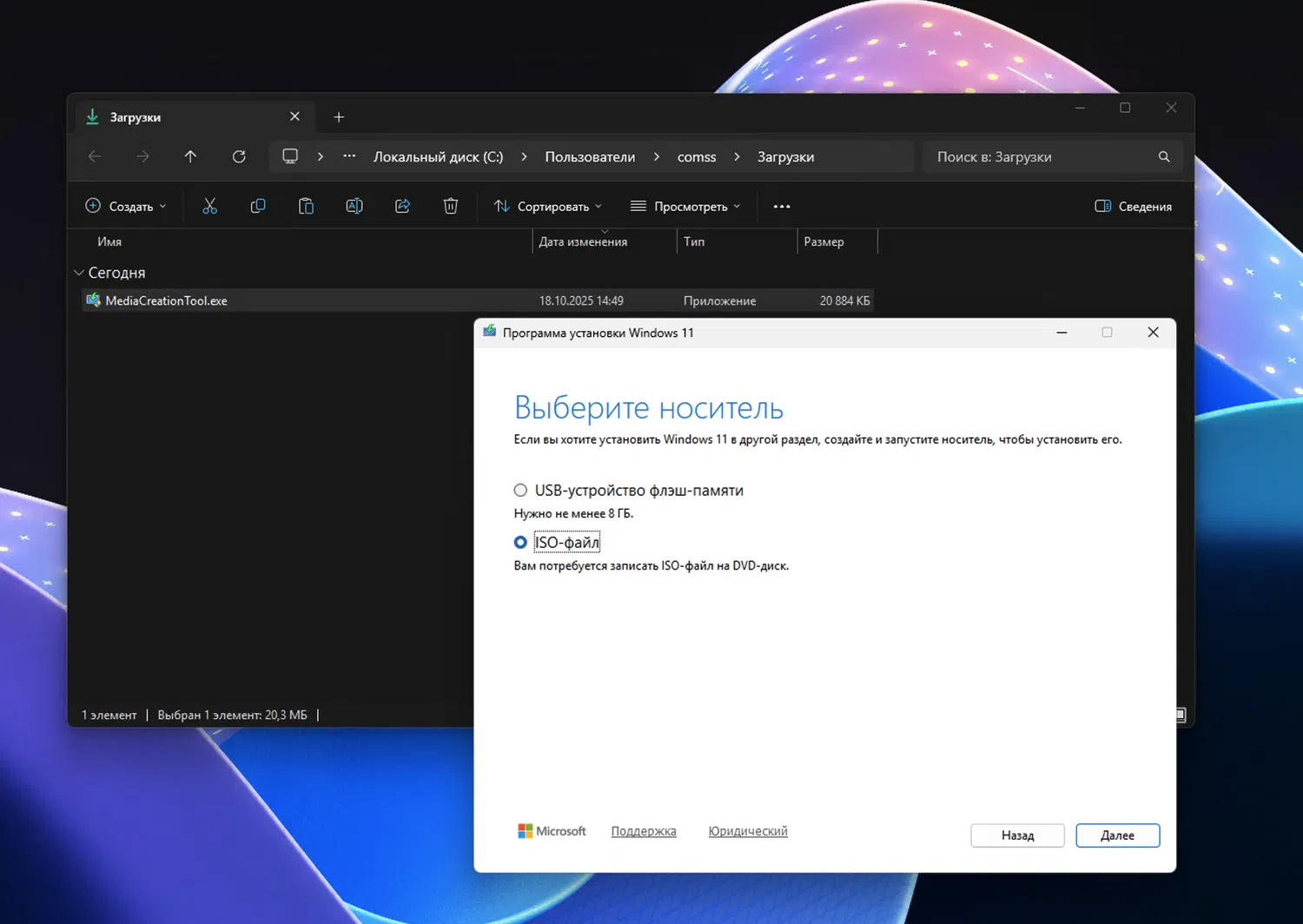Expand chevron after comss breadcrumb
Viewport: 1303px width, 924px height.
click(737, 157)
